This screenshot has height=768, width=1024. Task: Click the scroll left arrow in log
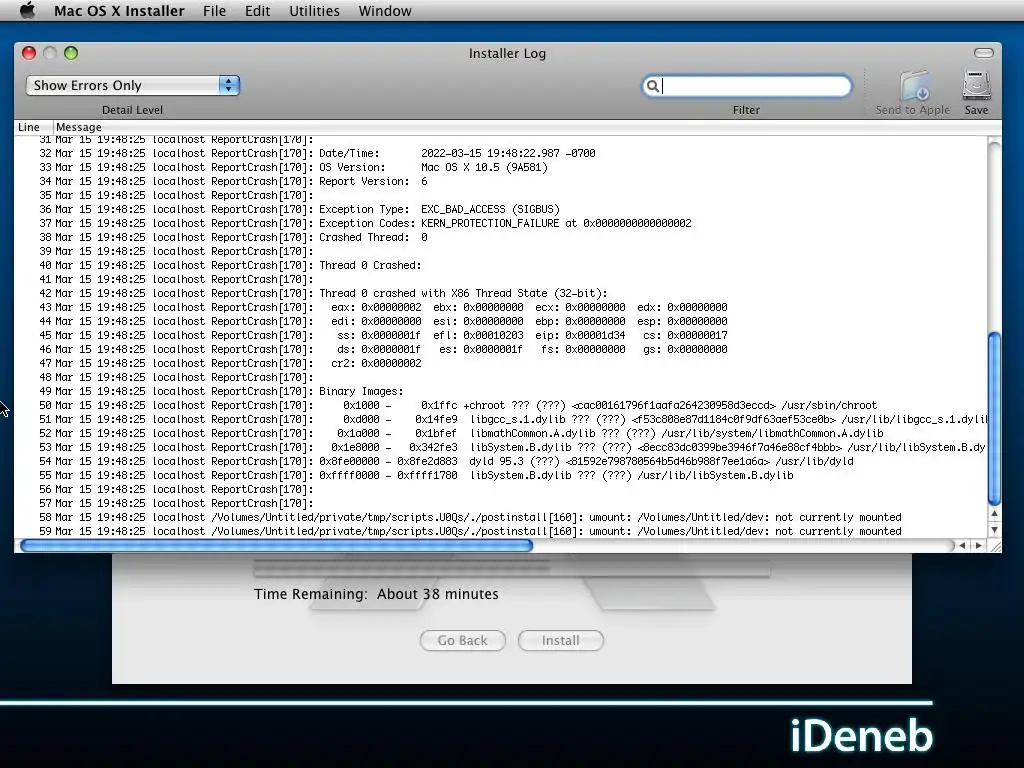(x=962, y=545)
